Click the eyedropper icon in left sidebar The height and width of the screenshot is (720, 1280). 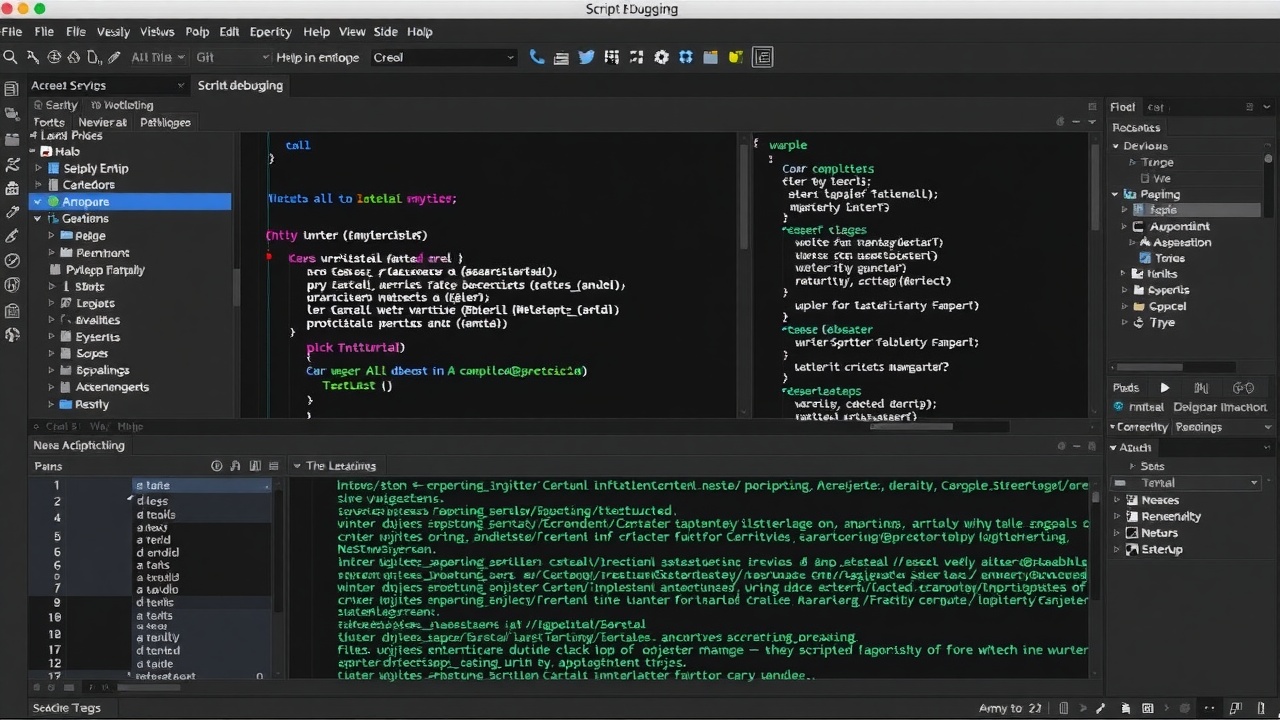pos(12,212)
